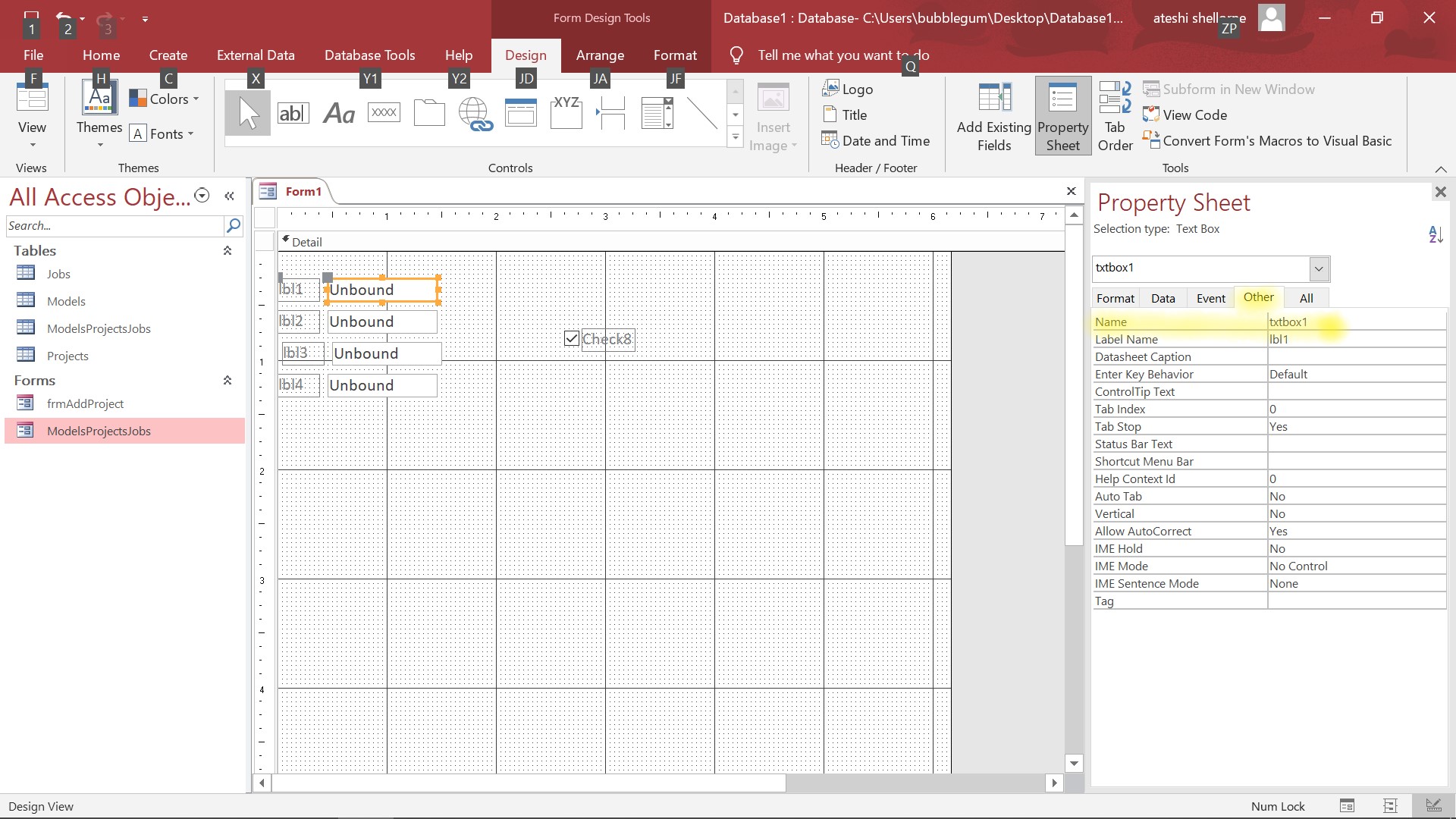The width and height of the screenshot is (1456, 819).
Task: Select the Label control tool
Action: point(339,112)
